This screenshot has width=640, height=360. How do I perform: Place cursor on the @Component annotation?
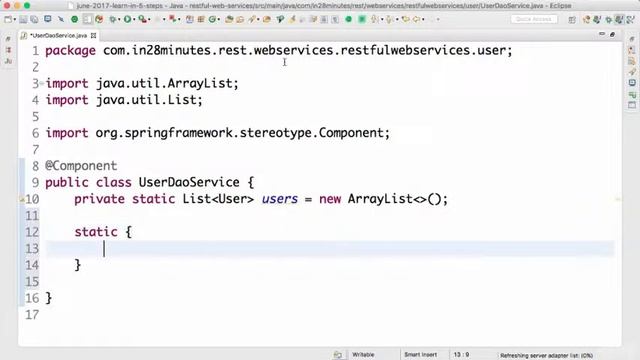pyautogui.click(x=81, y=166)
